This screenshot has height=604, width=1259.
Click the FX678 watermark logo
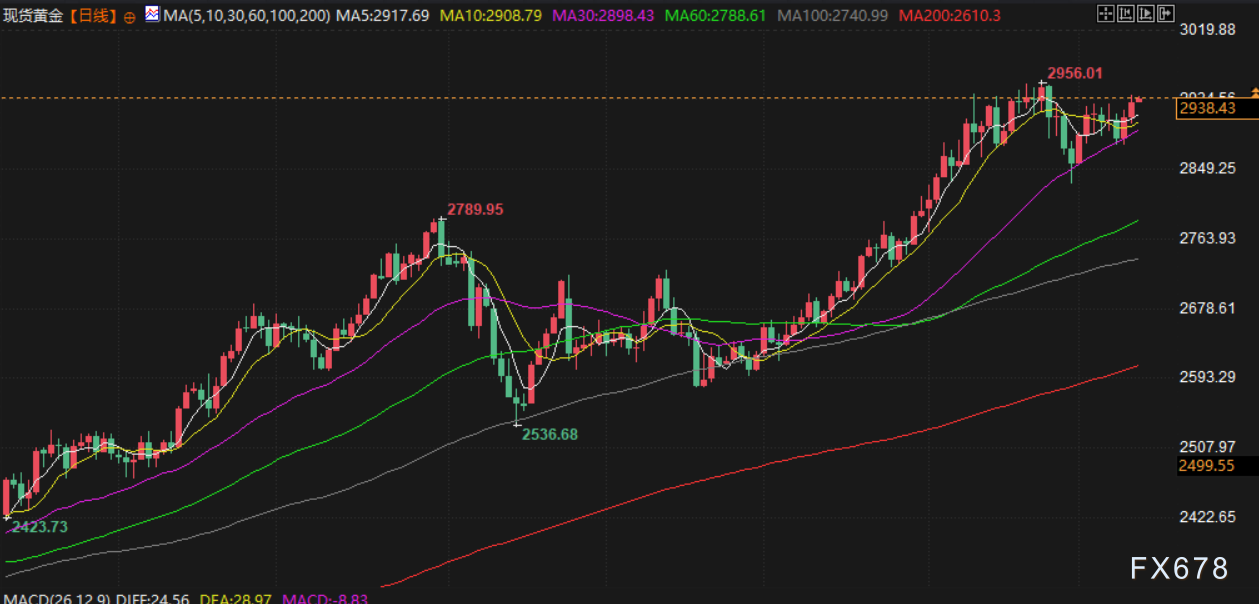click(1179, 569)
